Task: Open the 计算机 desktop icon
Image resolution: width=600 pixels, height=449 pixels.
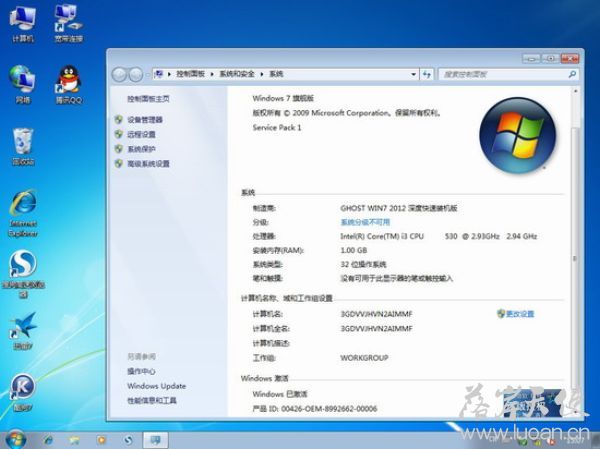Action: [23, 24]
